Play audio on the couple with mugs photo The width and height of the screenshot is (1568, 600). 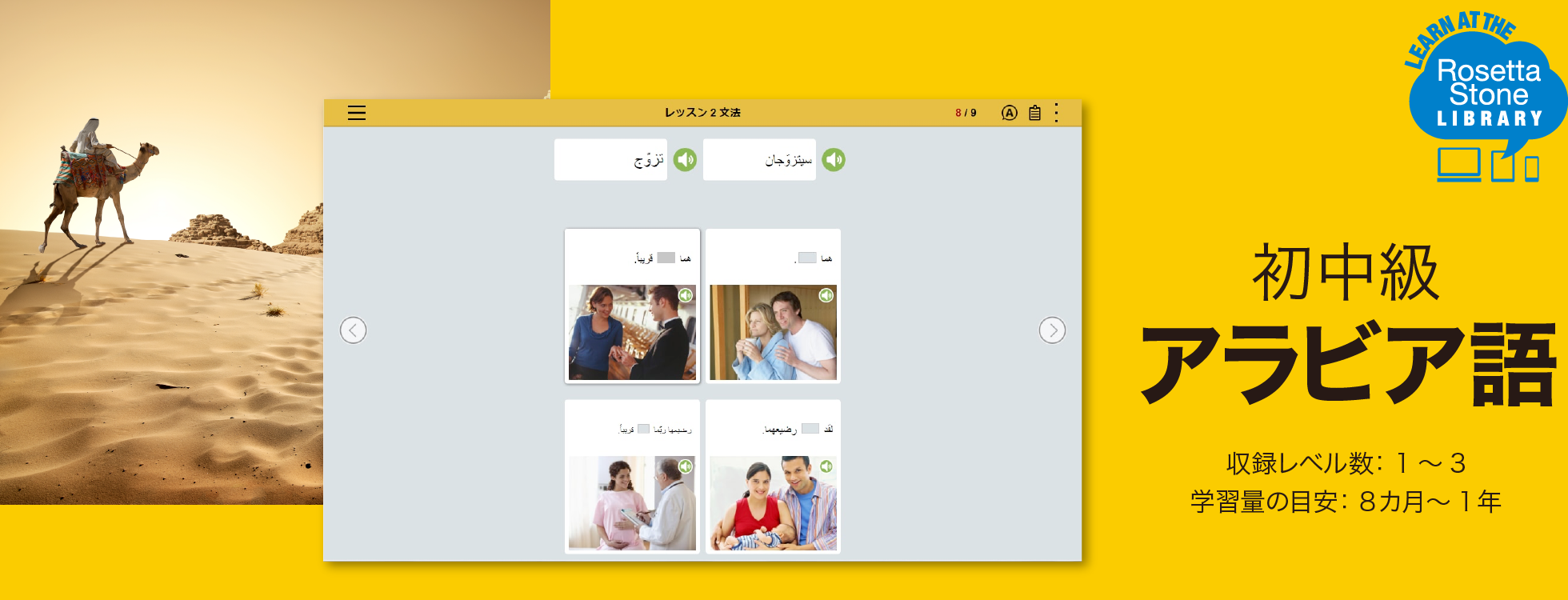click(826, 296)
